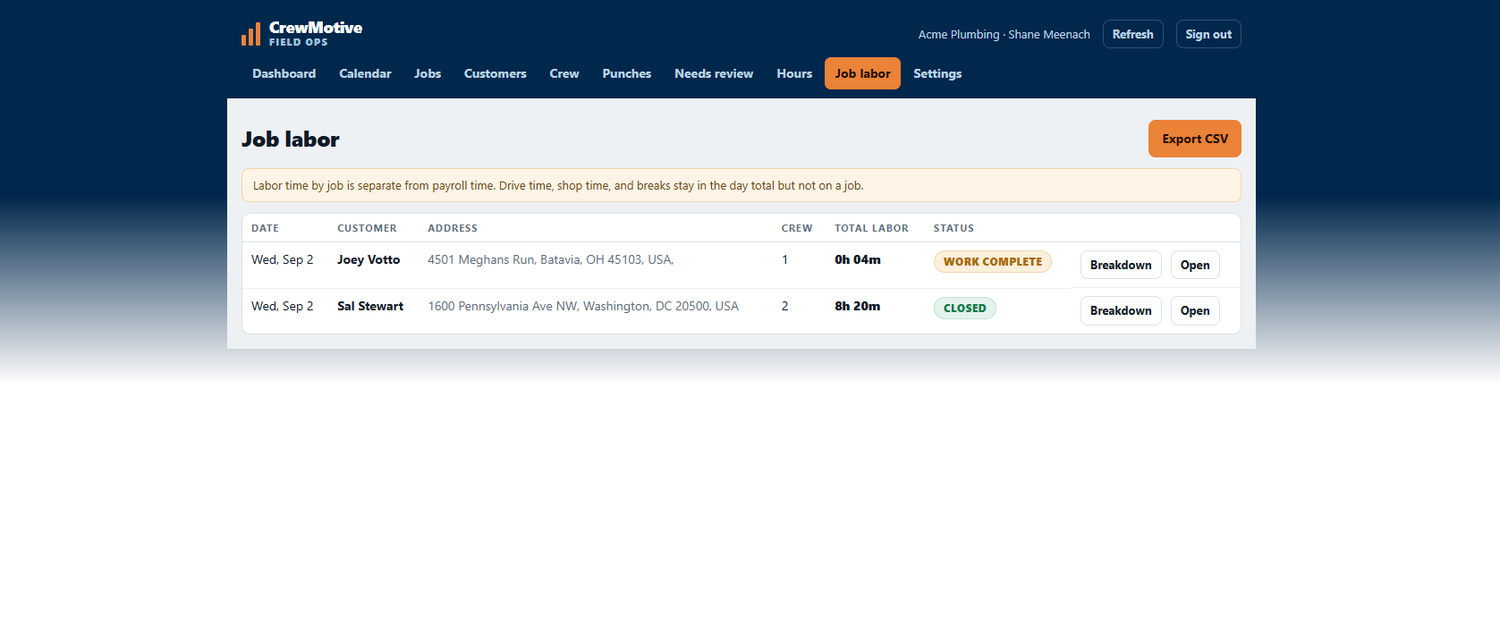Show Breakdown for Sal Stewart job
Screen dimensions: 1500x635
click(x=1121, y=311)
